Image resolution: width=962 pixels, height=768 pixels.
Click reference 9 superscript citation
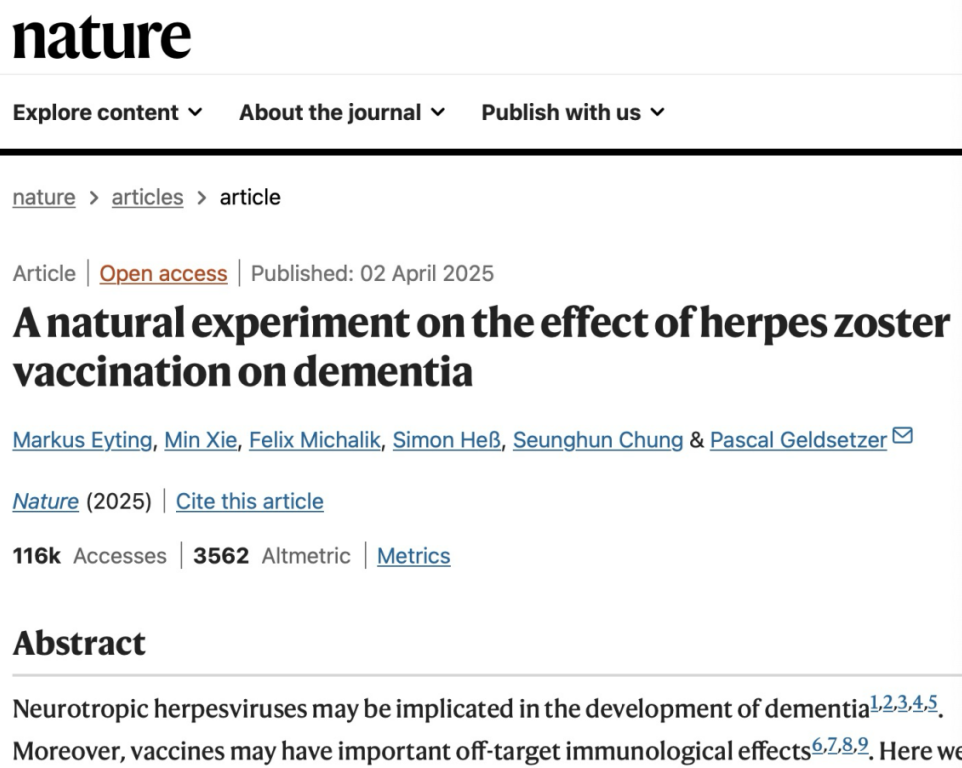coord(863,745)
